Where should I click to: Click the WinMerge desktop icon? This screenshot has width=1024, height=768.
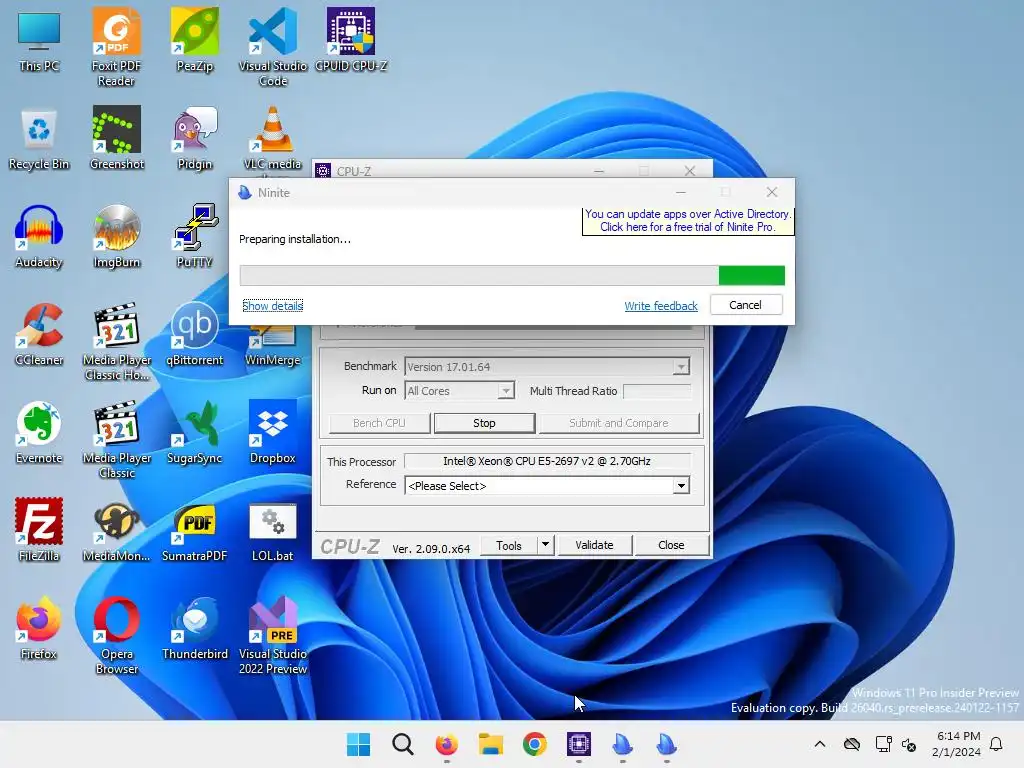[x=273, y=346]
